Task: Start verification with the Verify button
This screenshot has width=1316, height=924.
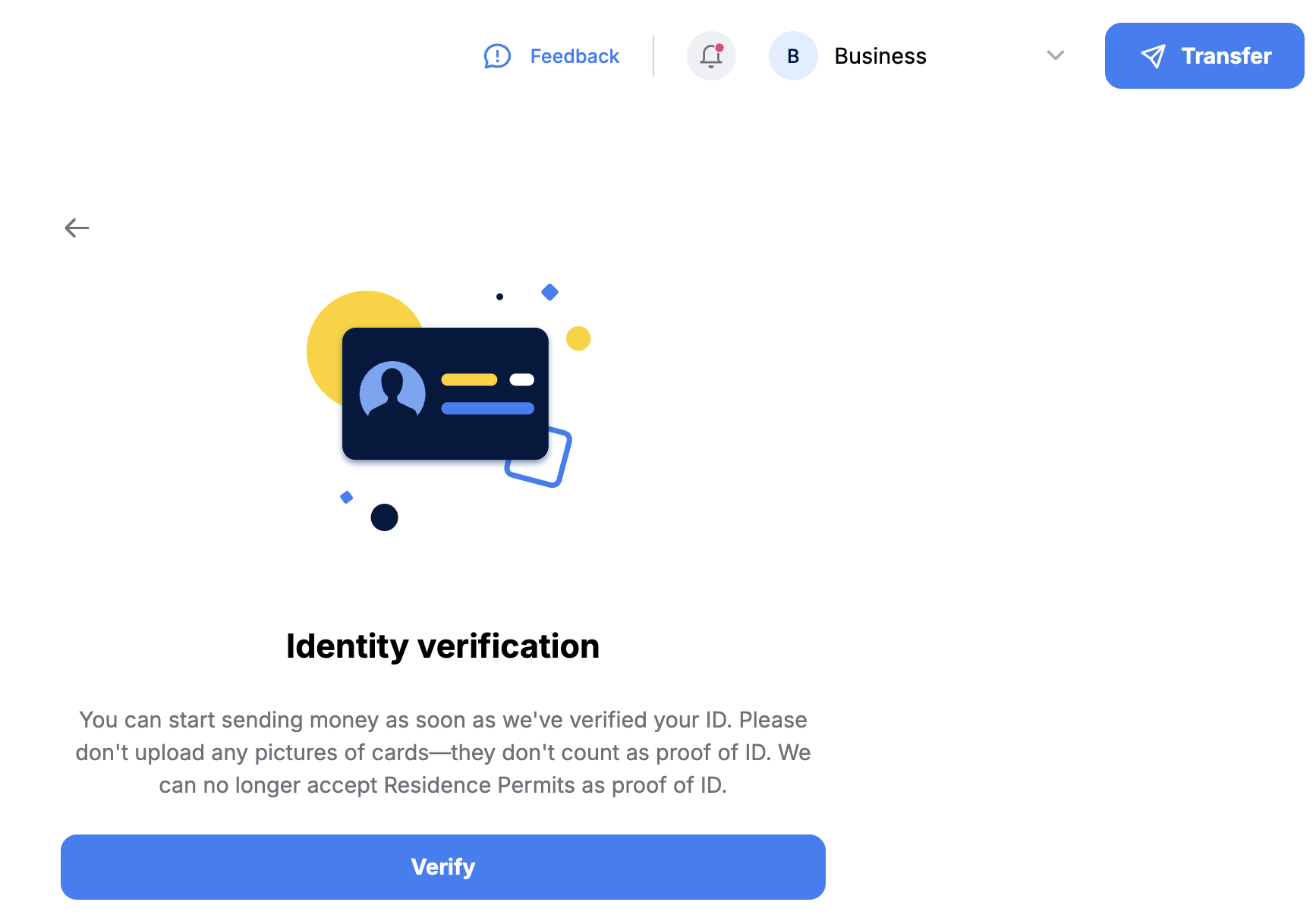Action: tap(443, 867)
